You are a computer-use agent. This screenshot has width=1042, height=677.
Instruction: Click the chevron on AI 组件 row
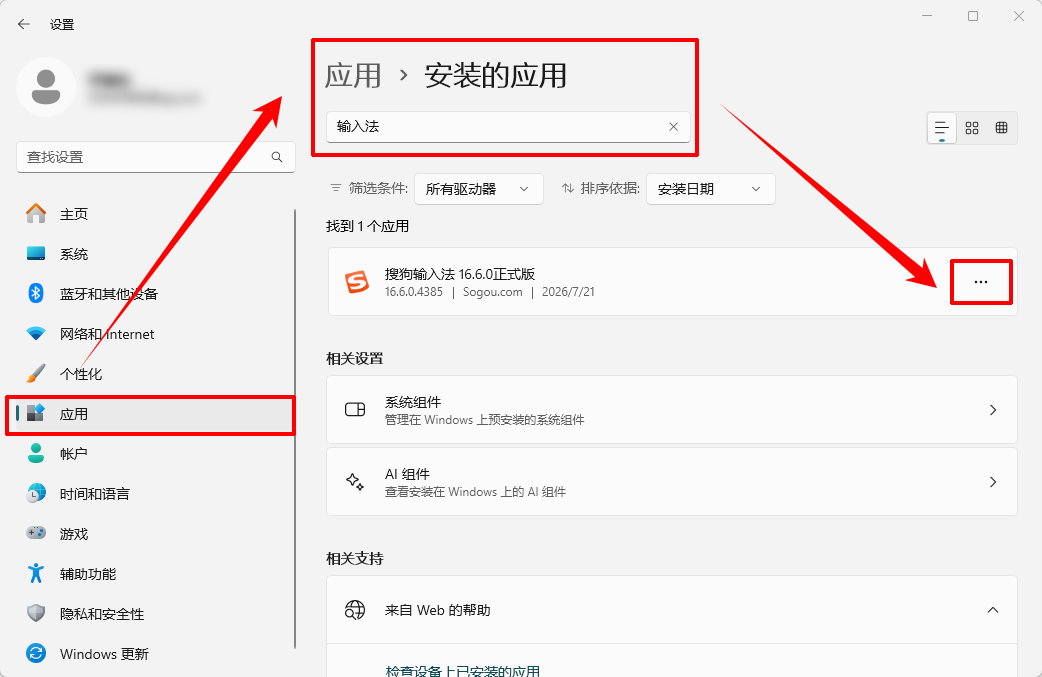[993, 482]
